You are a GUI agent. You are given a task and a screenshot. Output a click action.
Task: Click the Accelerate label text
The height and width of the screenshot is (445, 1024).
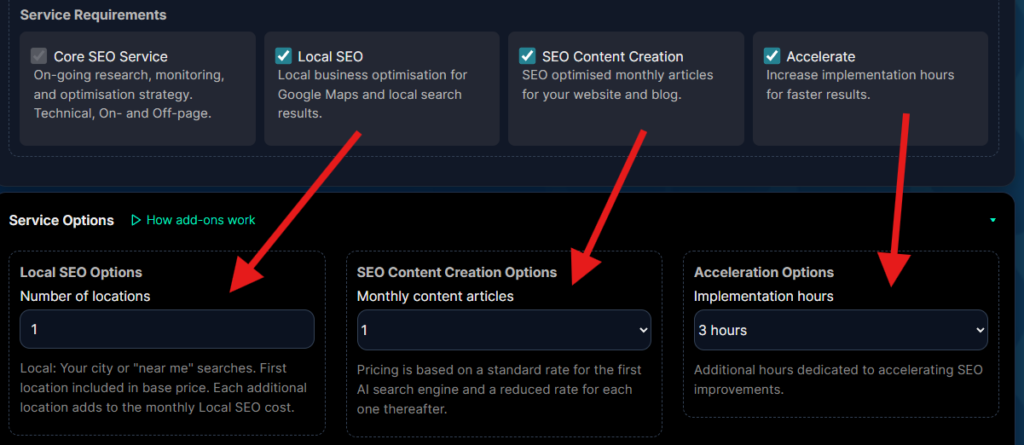click(x=821, y=57)
